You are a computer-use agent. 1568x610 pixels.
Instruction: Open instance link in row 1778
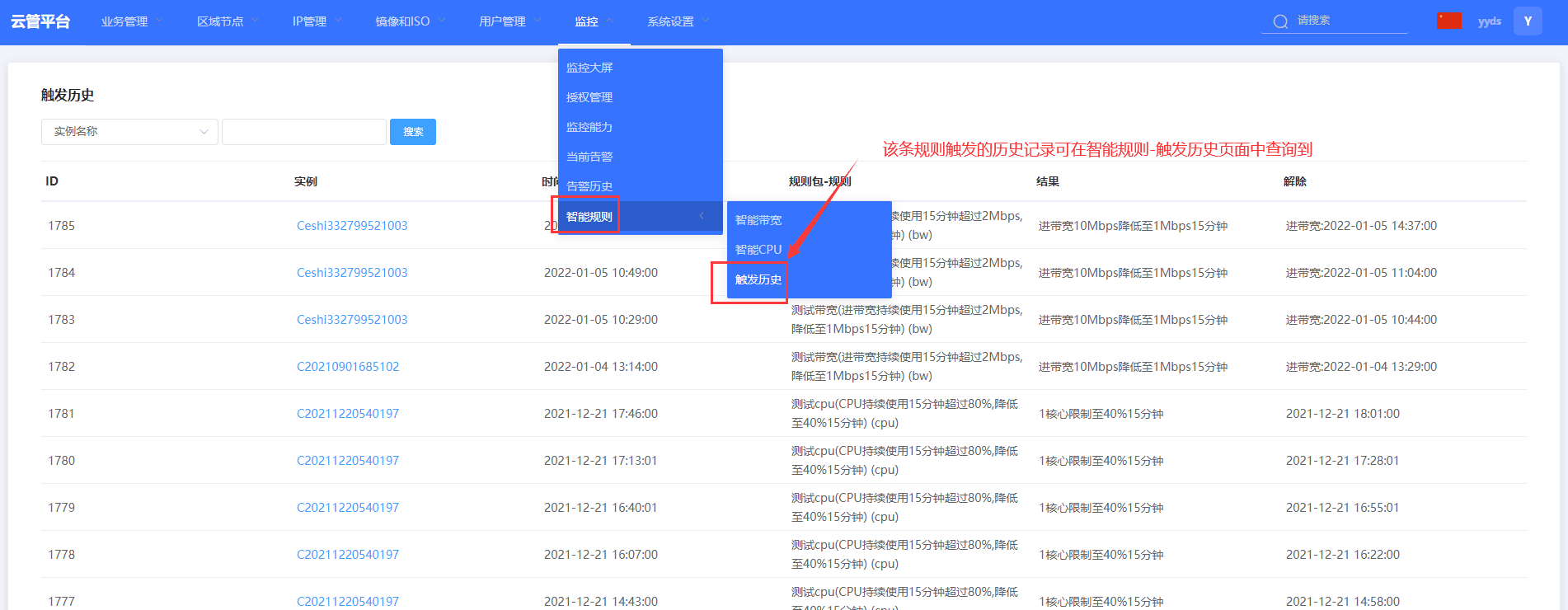[348, 555]
